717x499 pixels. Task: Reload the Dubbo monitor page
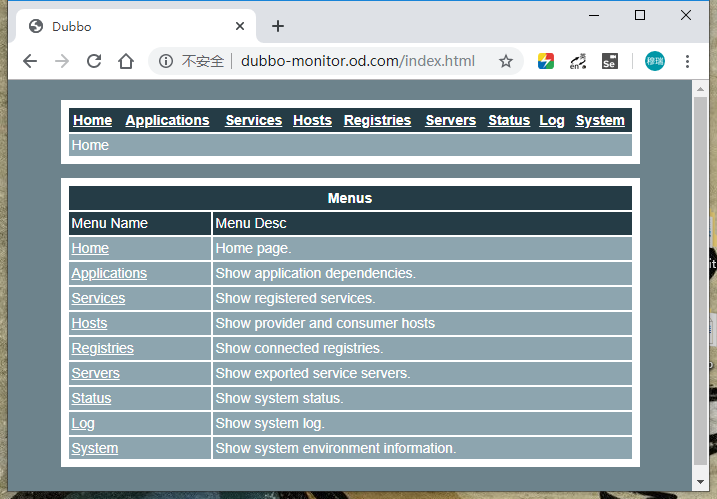pos(94,61)
